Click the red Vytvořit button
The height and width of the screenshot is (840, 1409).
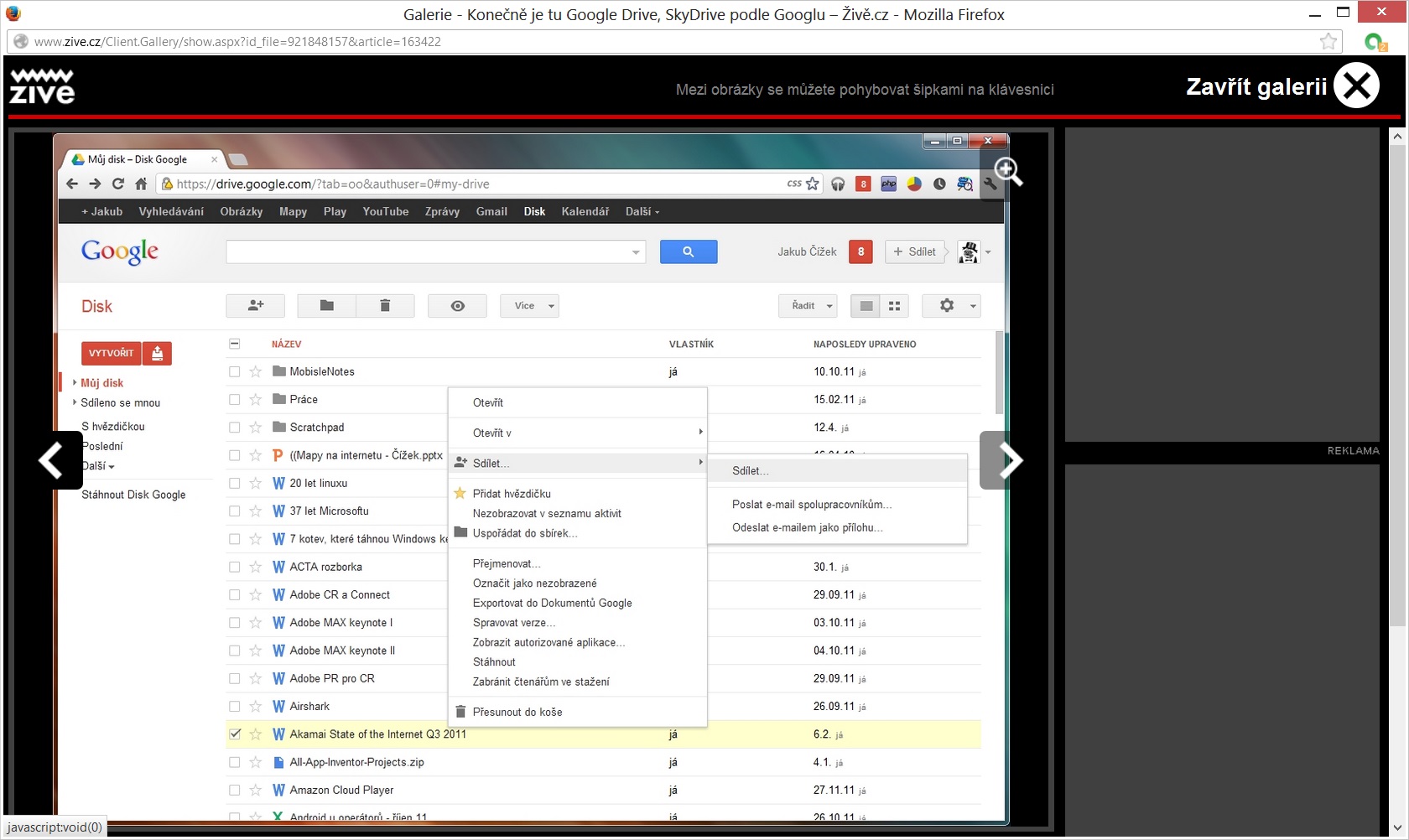tap(112, 354)
